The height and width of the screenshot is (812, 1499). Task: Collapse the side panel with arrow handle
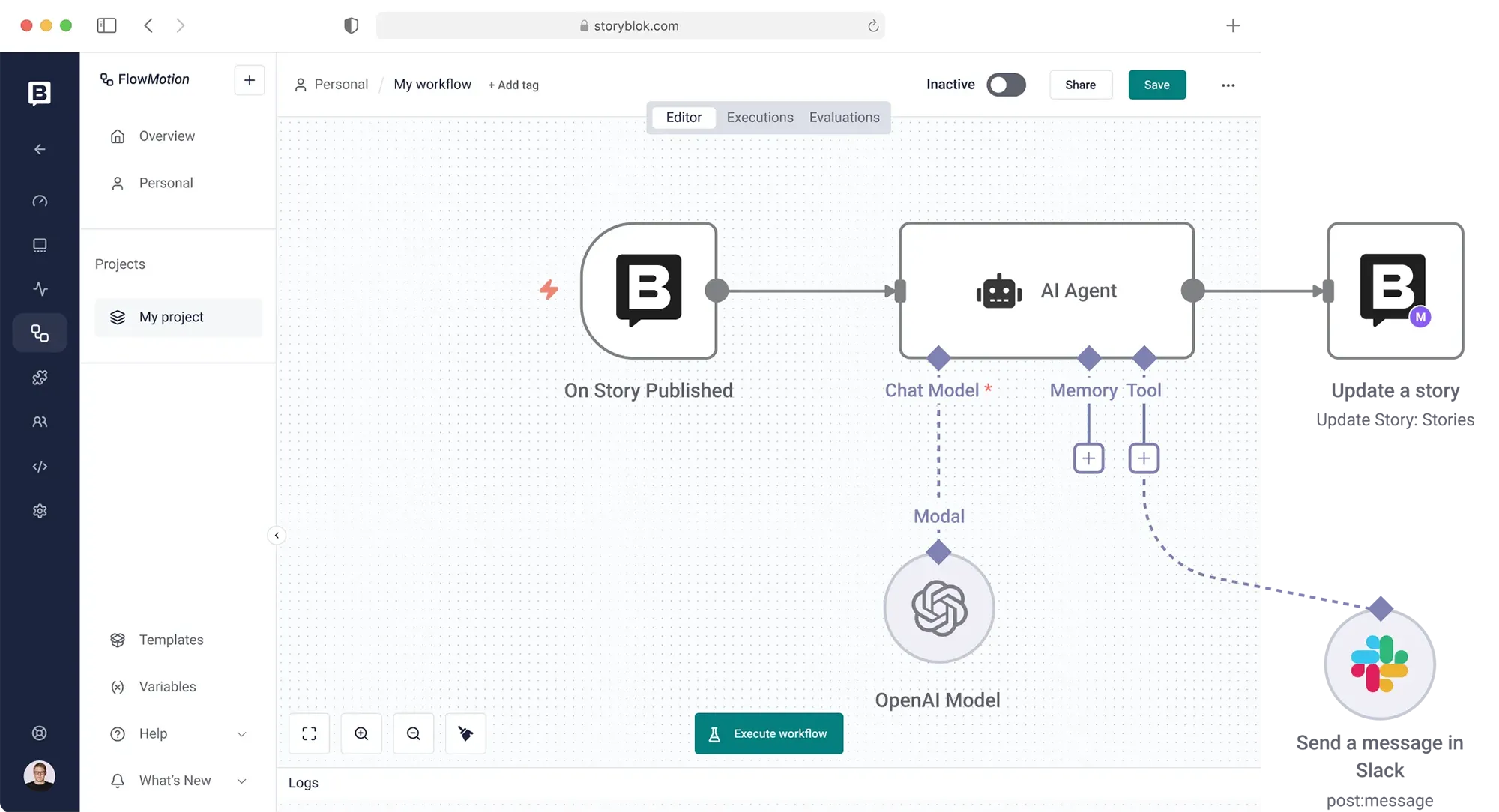pos(277,535)
